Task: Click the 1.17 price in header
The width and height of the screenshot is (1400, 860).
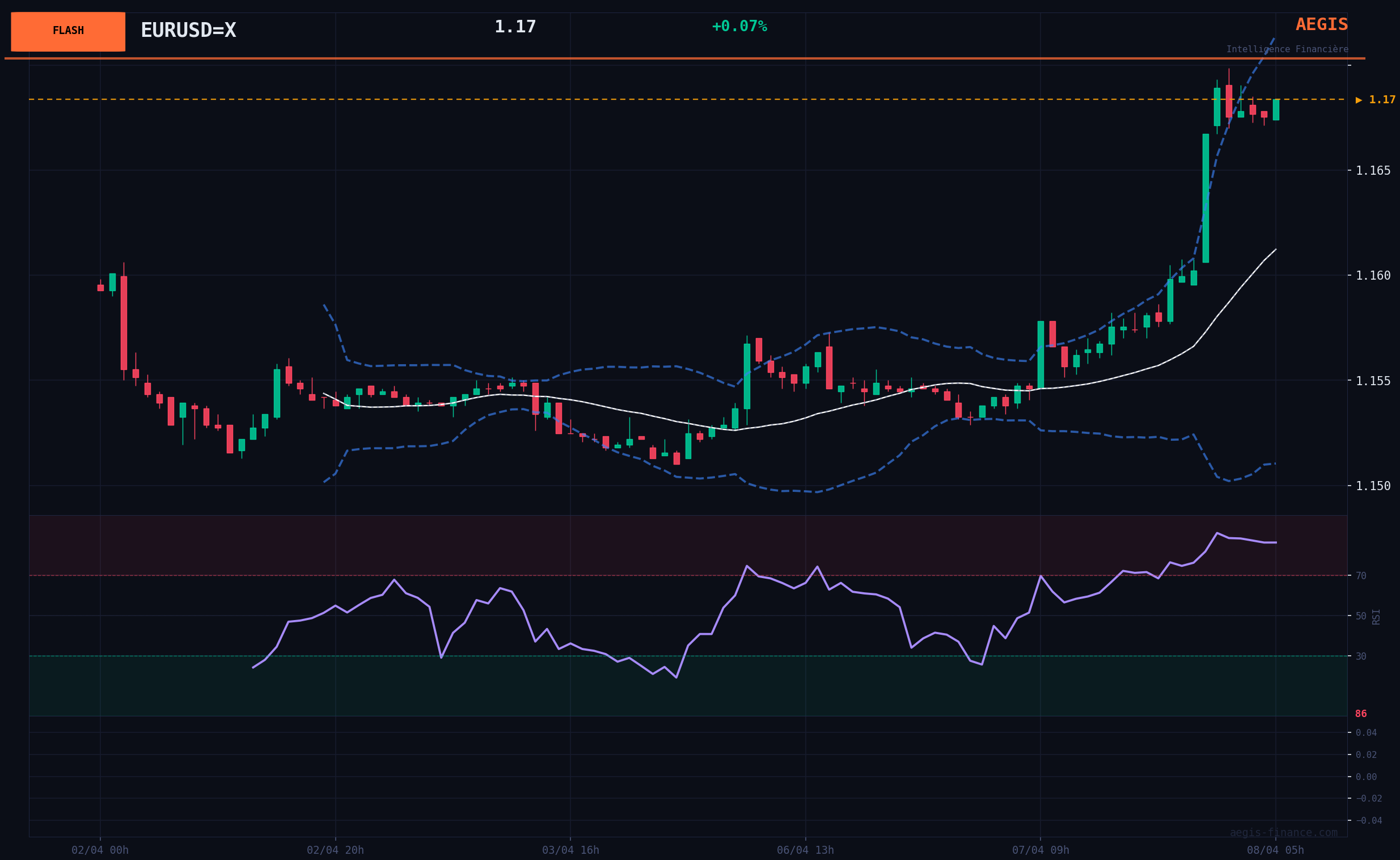Action: pyautogui.click(x=515, y=27)
